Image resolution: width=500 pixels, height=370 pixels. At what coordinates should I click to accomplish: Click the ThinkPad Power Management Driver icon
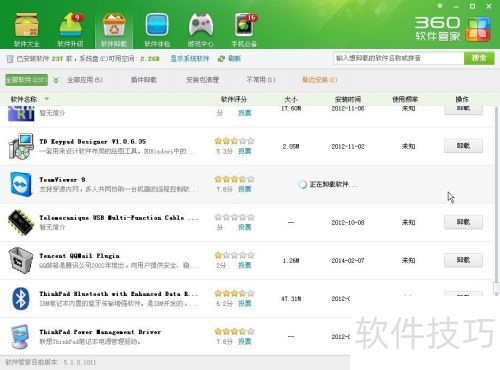pos(20,336)
